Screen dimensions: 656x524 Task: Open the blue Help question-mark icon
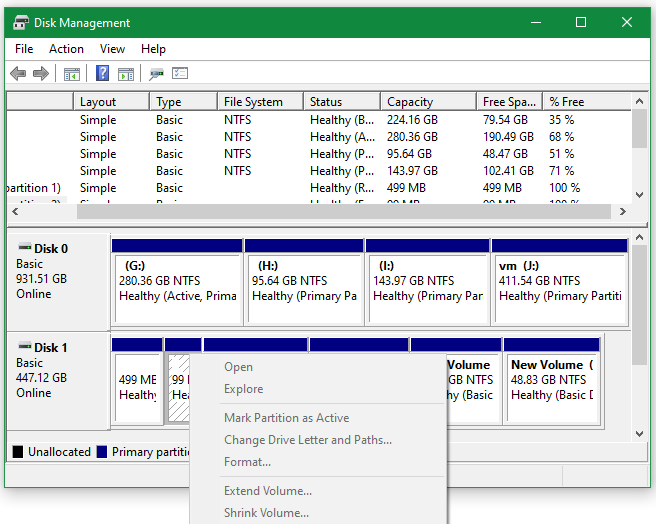[102, 73]
